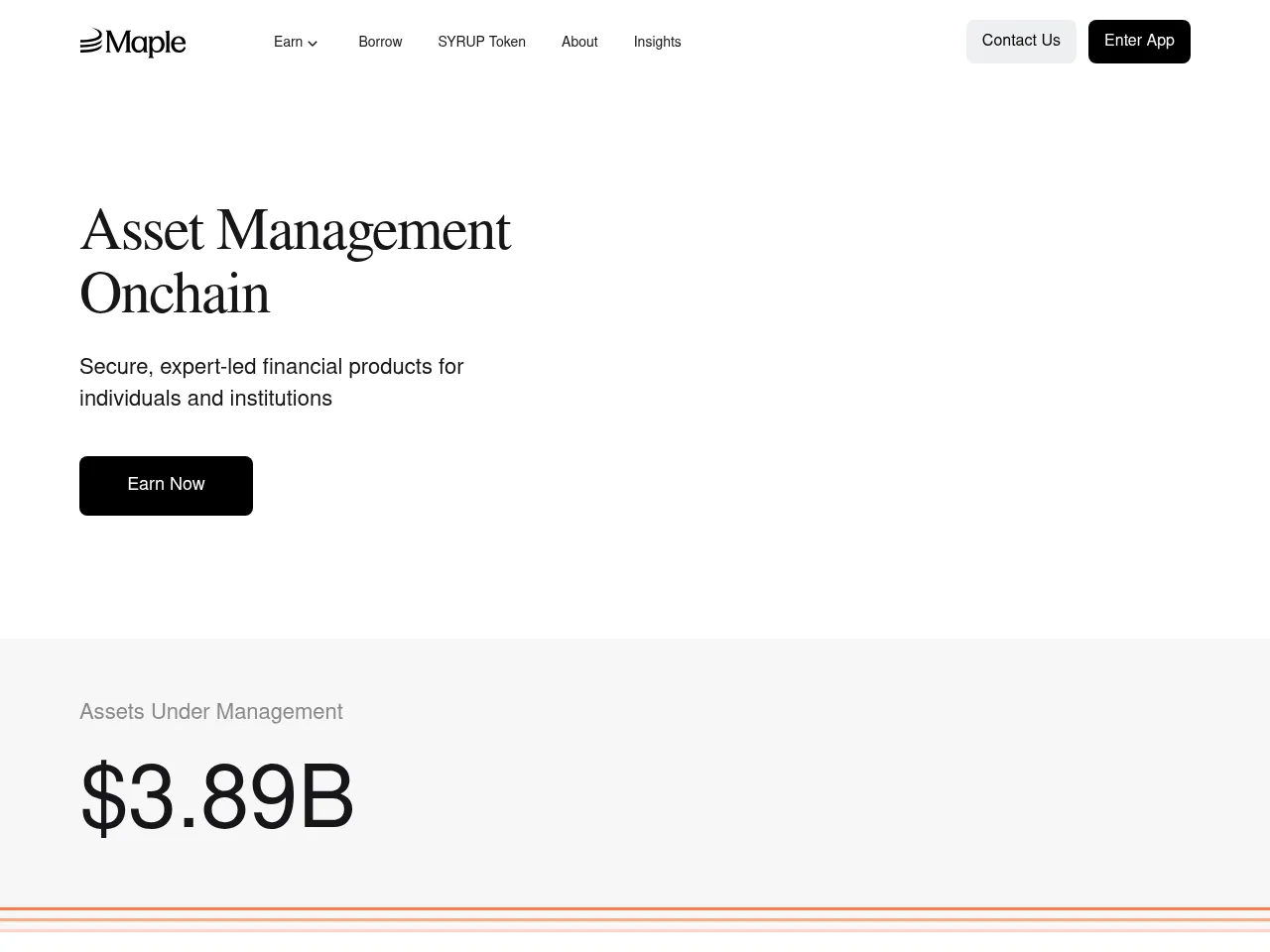Click the Maple wordmark text
Image resolution: width=1270 pixels, height=952 pixels.
click(x=146, y=43)
